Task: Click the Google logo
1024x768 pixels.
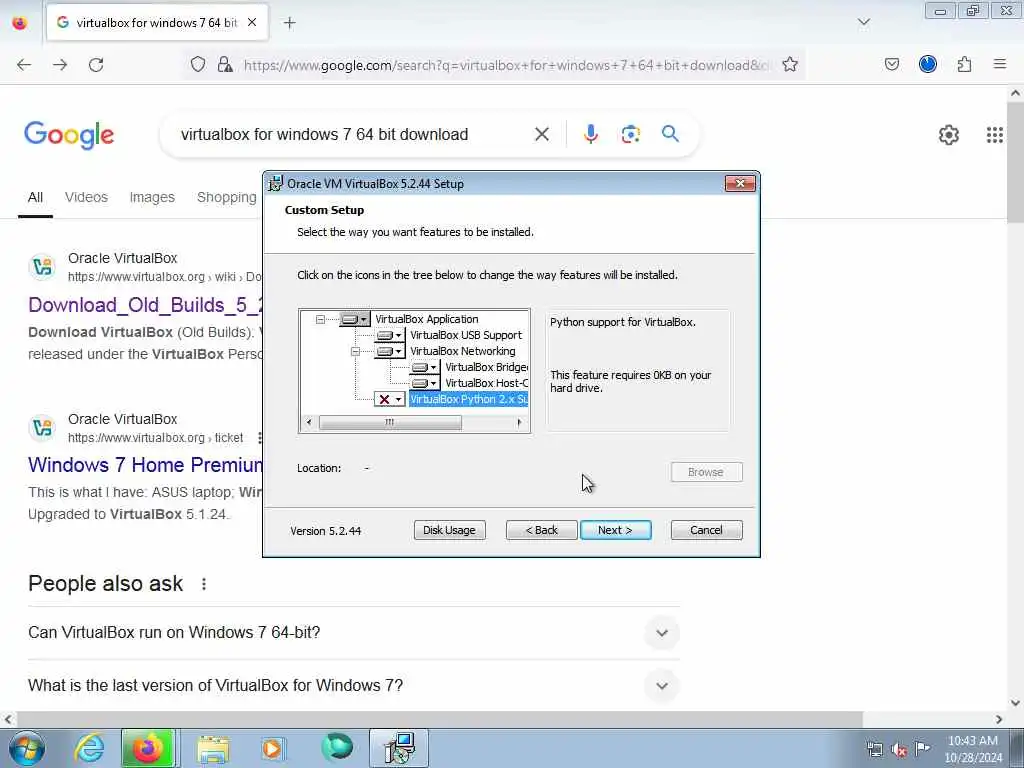Action: click(69, 135)
